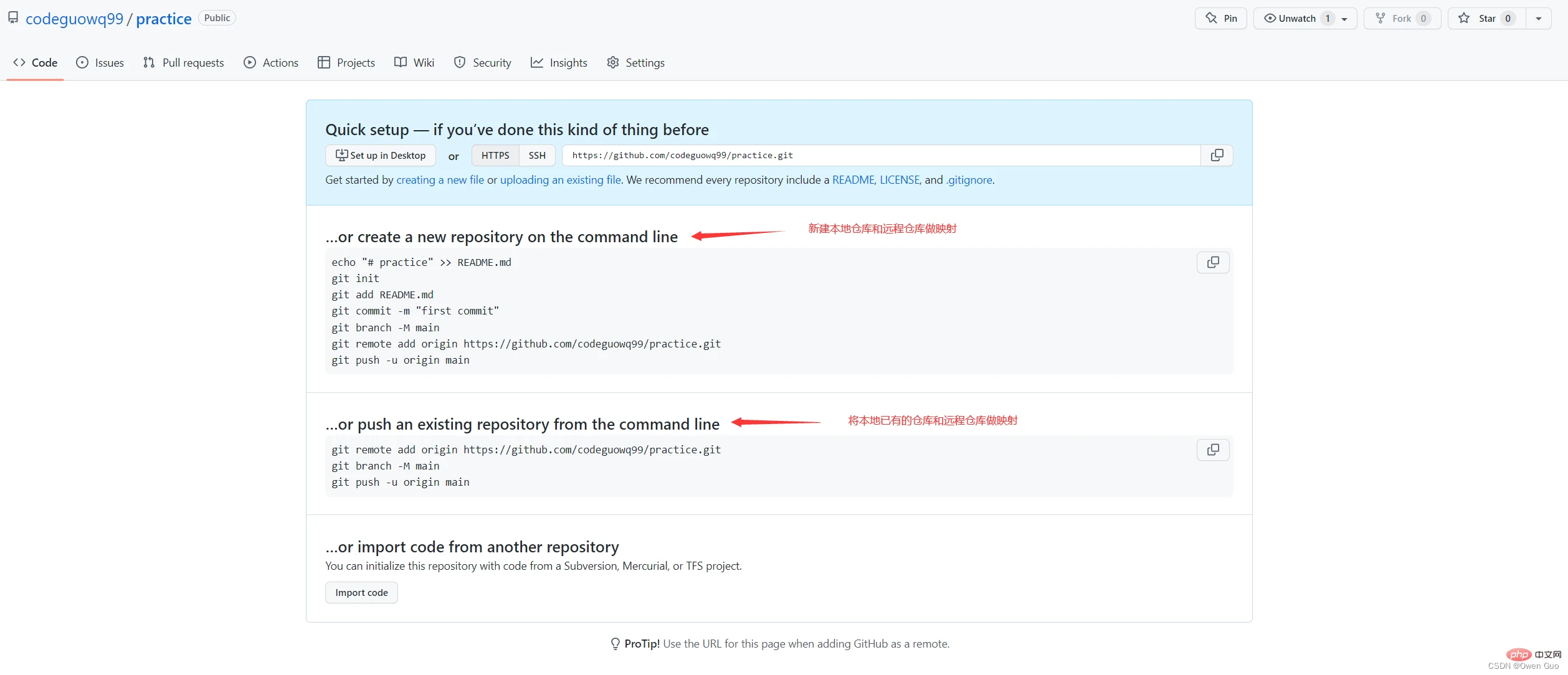Viewport: 1568px width, 675px height.
Task: Select HTTPS clone URL option
Action: pyautogui.click(x=495, y=155)
